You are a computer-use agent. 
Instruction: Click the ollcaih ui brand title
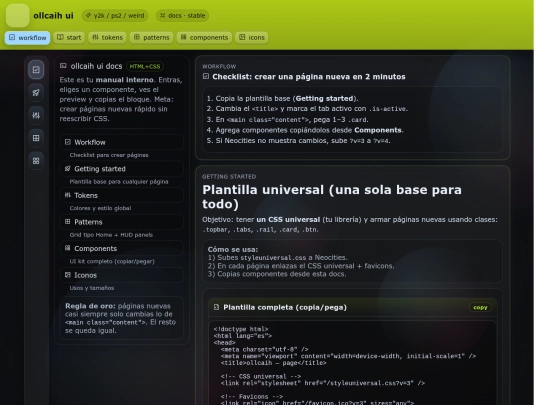[x=53, y=15]
